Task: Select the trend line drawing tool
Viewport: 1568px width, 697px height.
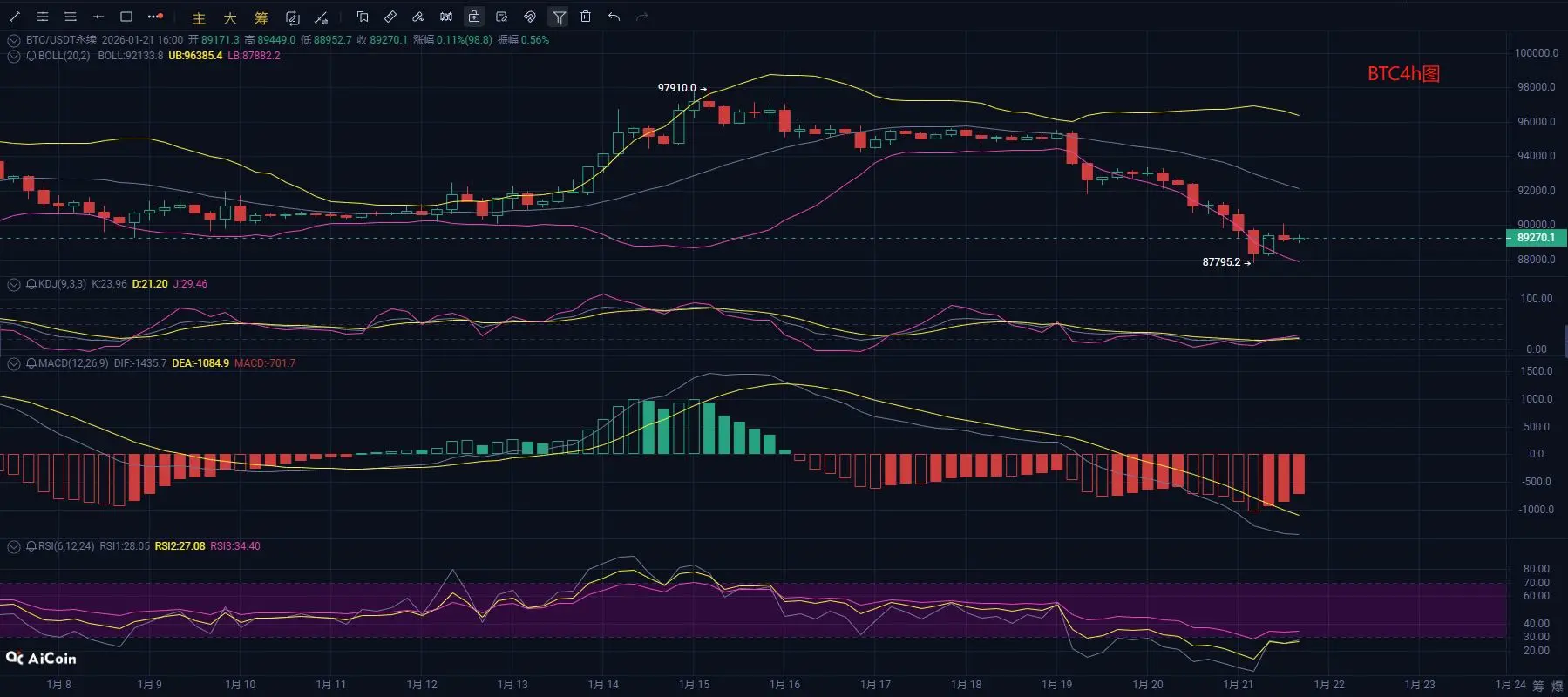Action: 15,17
